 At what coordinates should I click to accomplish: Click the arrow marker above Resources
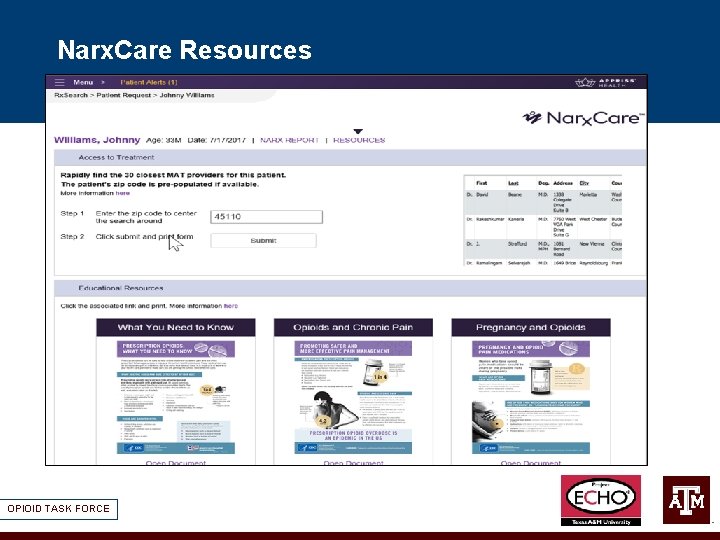[x=359, y=131]
